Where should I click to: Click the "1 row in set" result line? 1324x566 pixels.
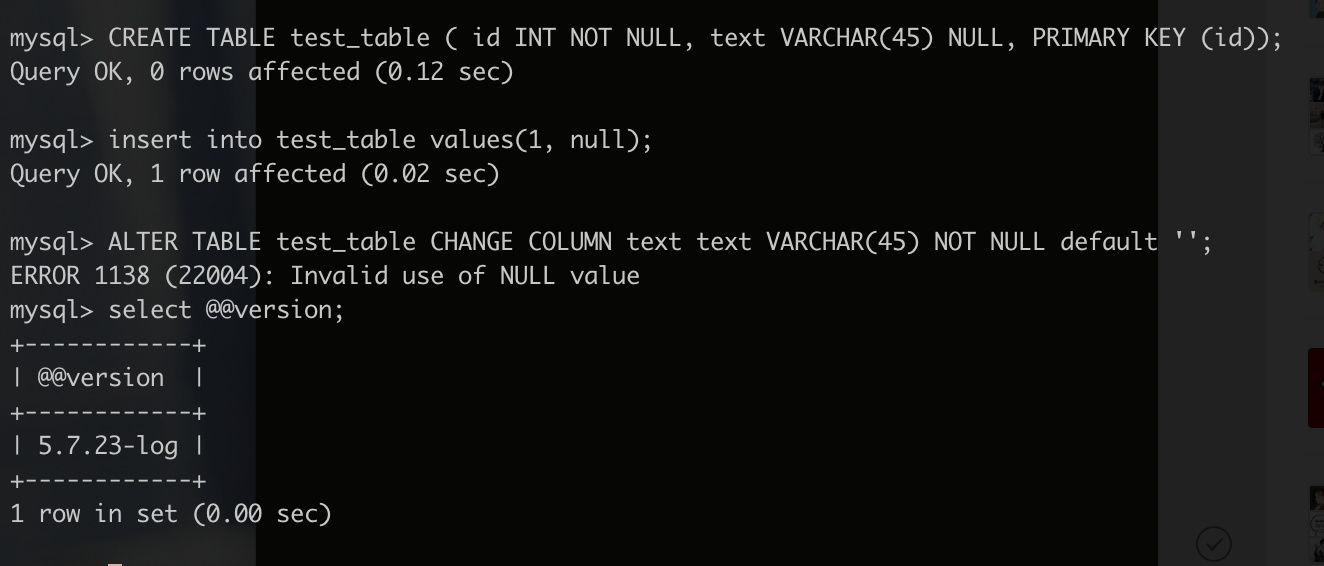coord(170,514)
